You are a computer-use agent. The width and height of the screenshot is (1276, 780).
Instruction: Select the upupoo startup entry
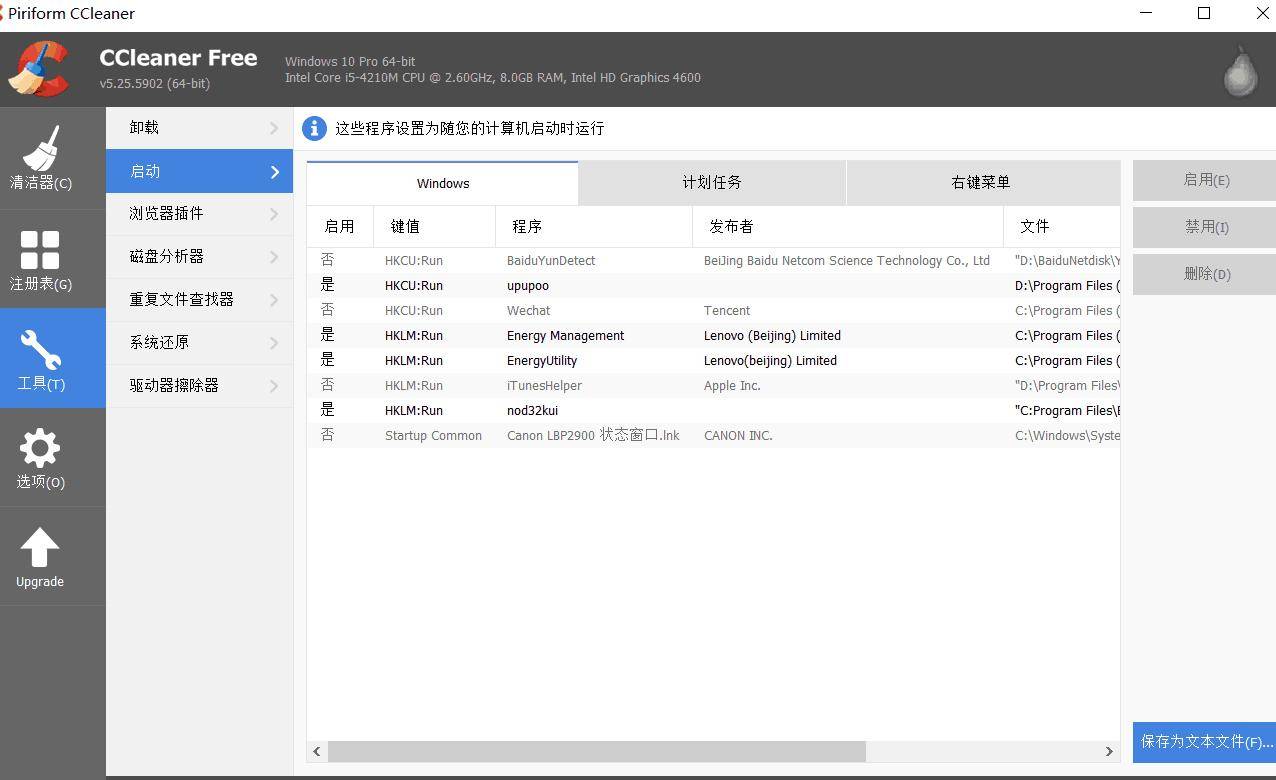[x=713, y=285]
